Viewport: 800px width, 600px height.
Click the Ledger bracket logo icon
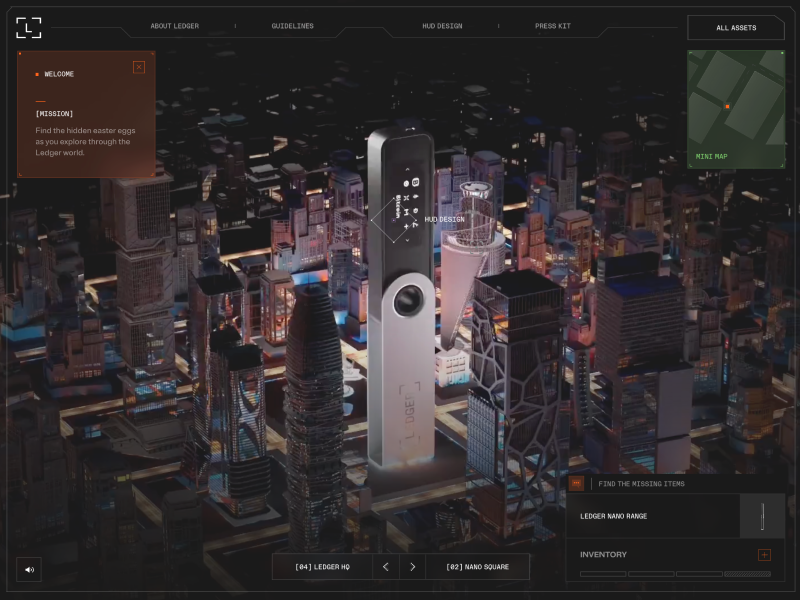pyautogui.click(x=29, y=28)
